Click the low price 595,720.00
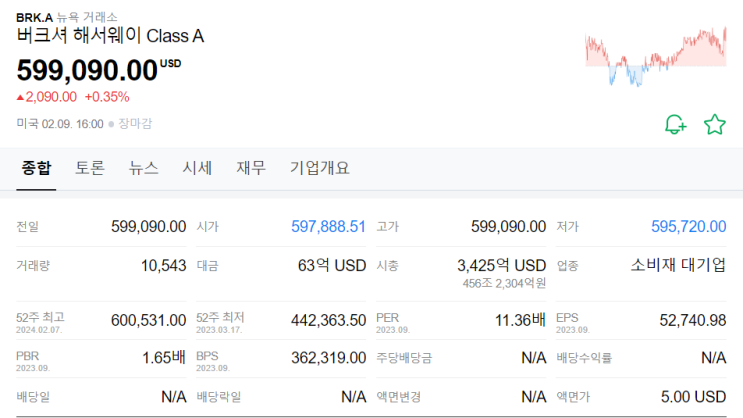The image size is (743, 418). click(x=689, y=227)
